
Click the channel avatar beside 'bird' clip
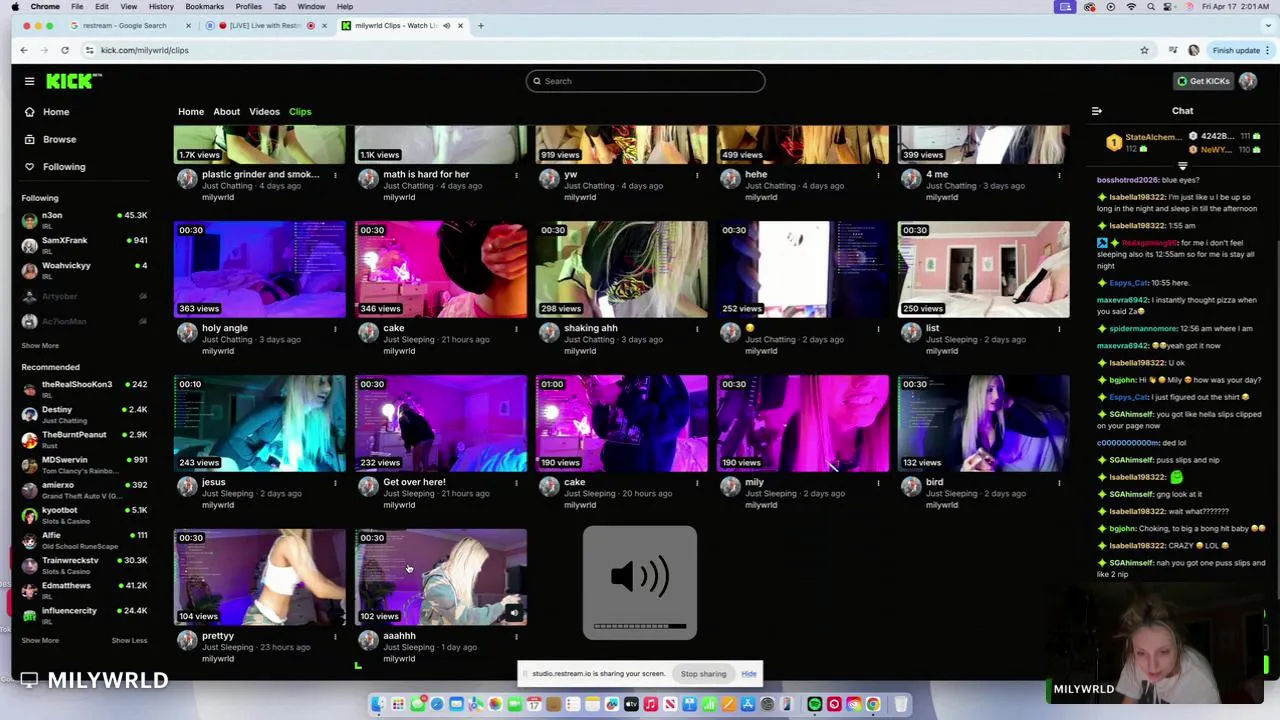pyautogui.click(x=911, y=487)
